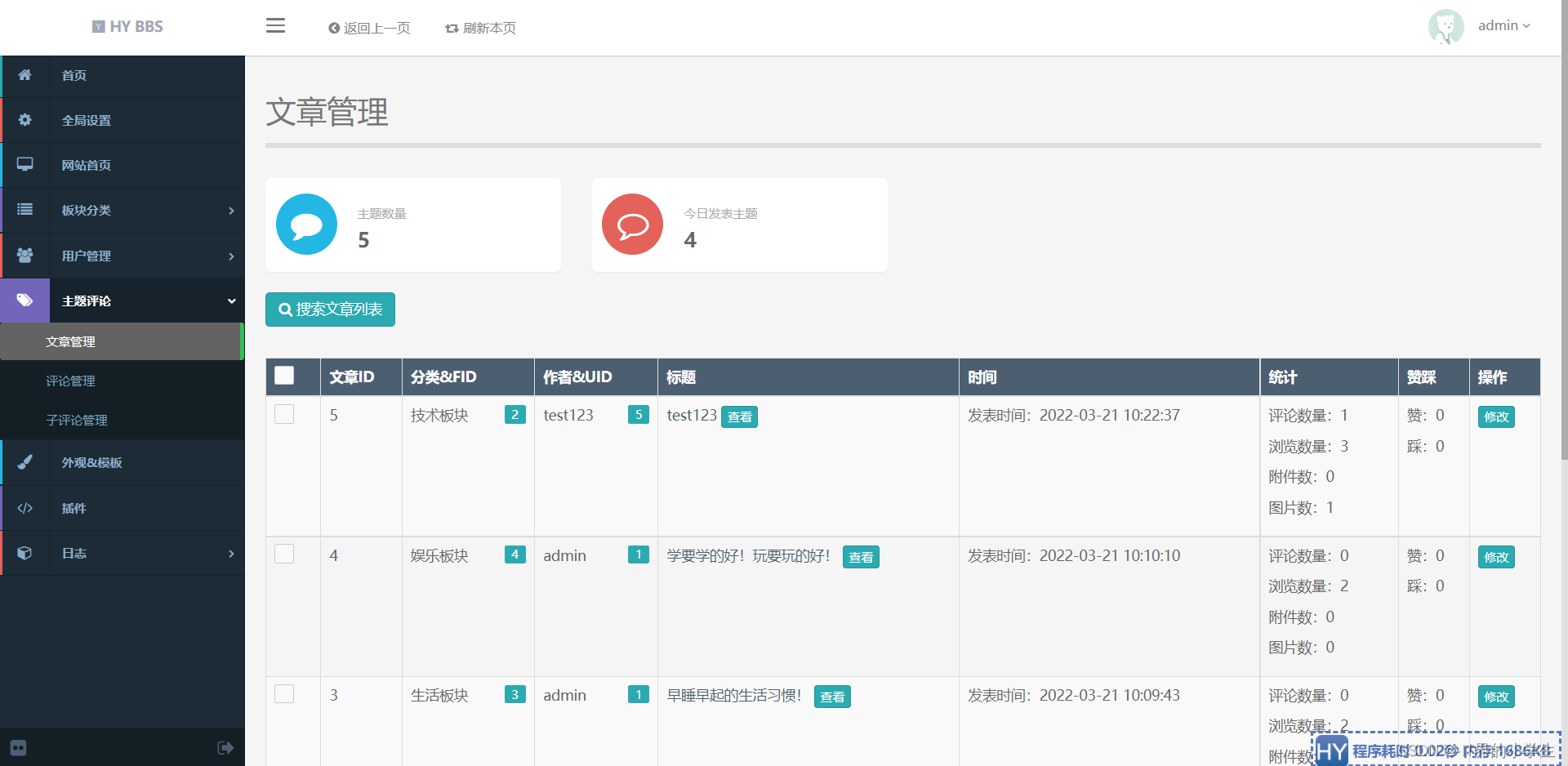
Task: Collapse the 主题评论 chevron
Action: click(x=231, y=301)
